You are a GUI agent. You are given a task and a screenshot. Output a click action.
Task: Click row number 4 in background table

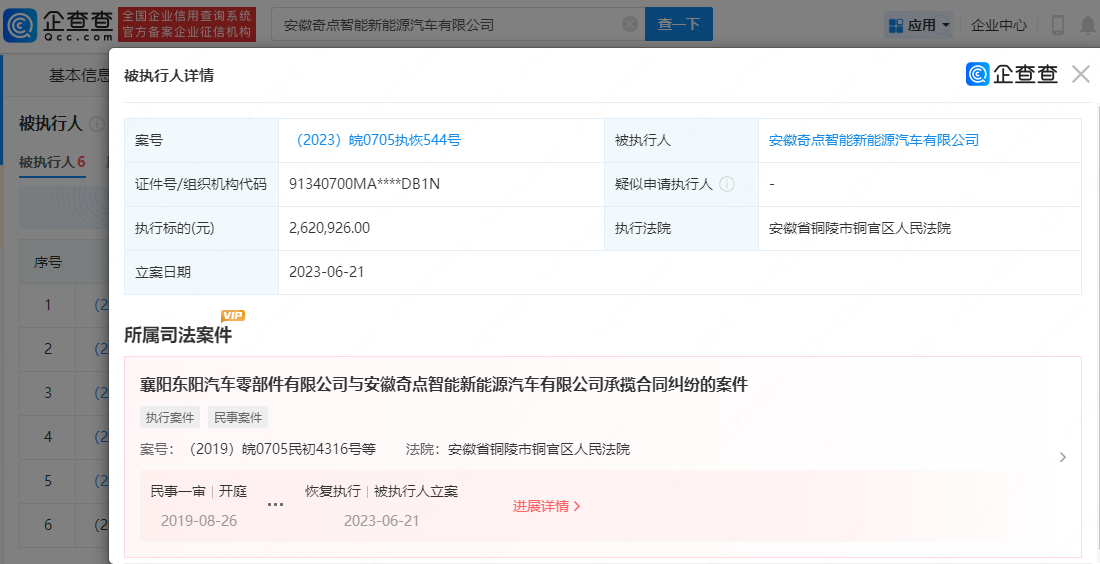click(48, 437)
